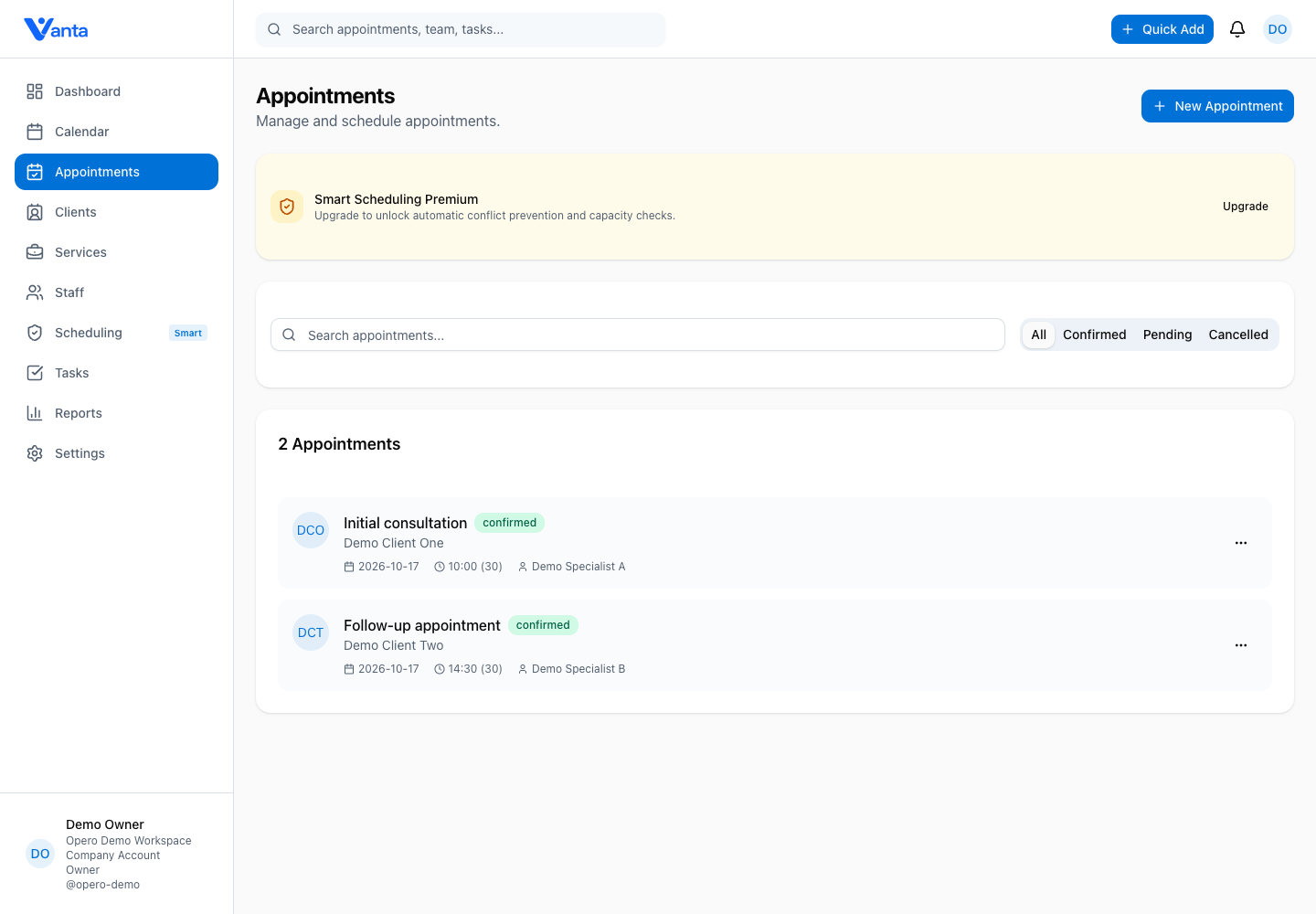1316x914 pixels.
Task: Click Demo Specialist B staff label
Action: coord(572,669)
